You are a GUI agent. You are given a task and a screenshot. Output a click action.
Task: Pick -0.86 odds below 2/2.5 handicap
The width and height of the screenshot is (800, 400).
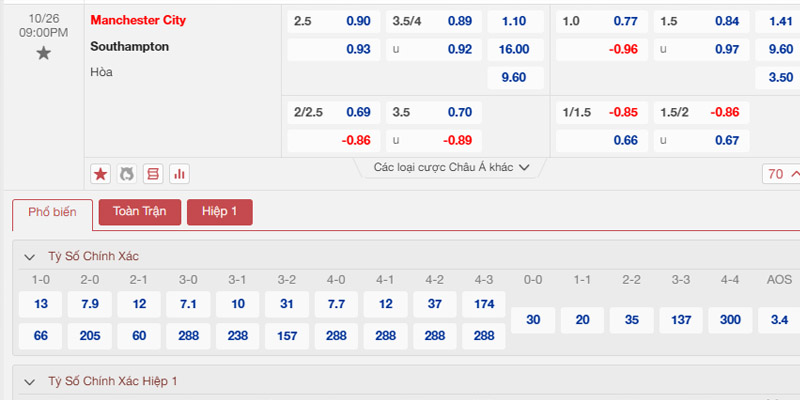point(334,141)
